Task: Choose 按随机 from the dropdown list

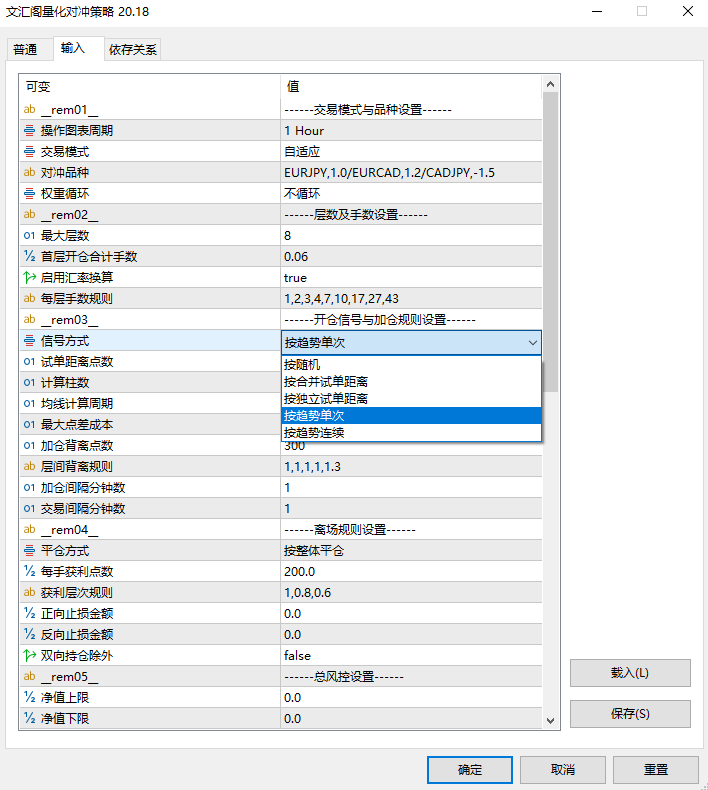Action: pyautogui.click(x=302, y=365)
